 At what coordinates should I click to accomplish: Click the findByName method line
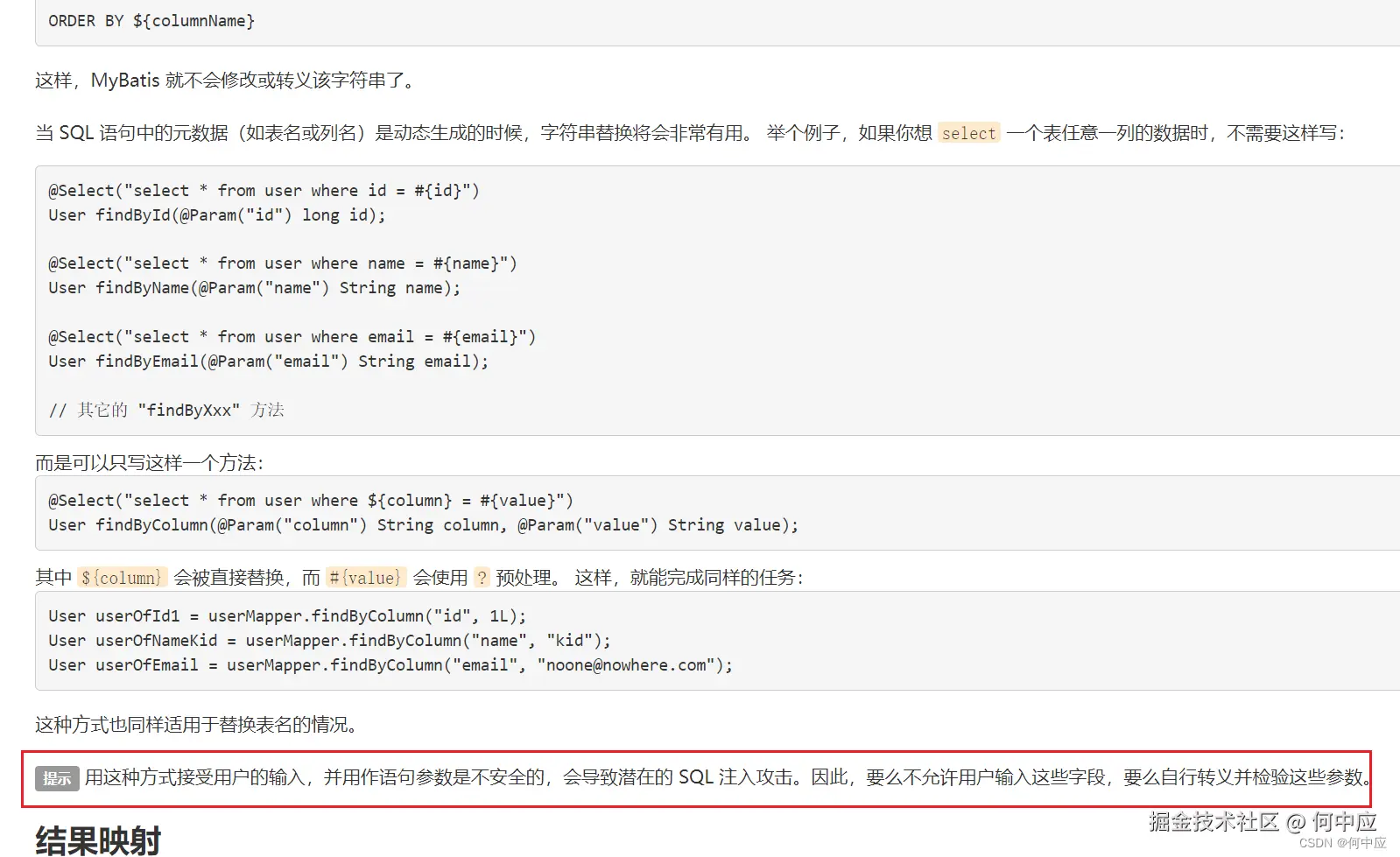(x=254, y=288)
